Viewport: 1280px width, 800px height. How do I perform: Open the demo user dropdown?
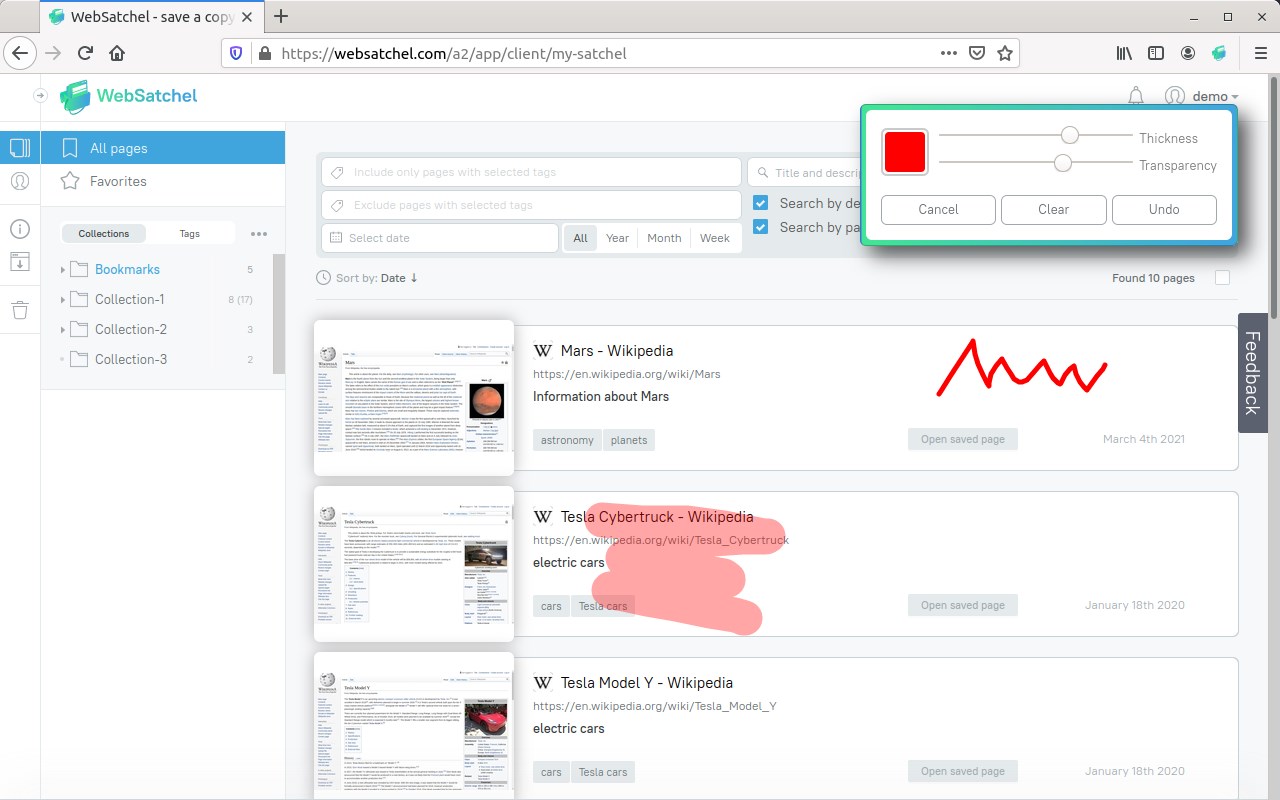[x=1202, y=96]
